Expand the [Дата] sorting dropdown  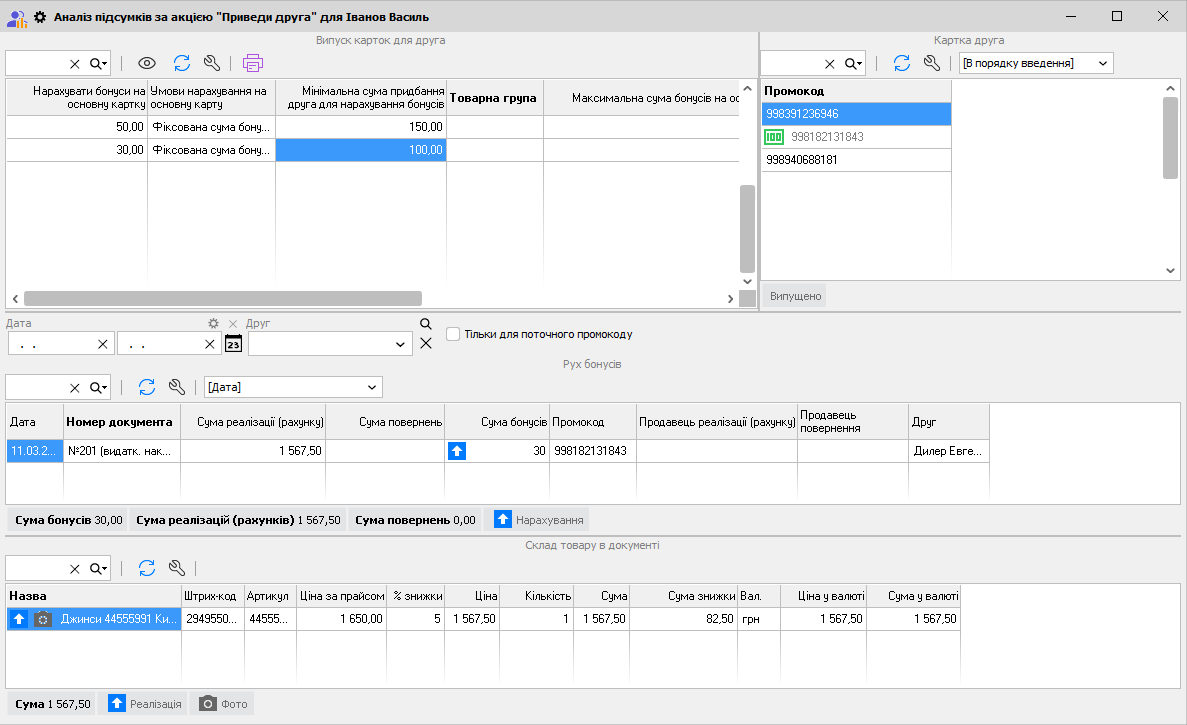pos(372,387)
